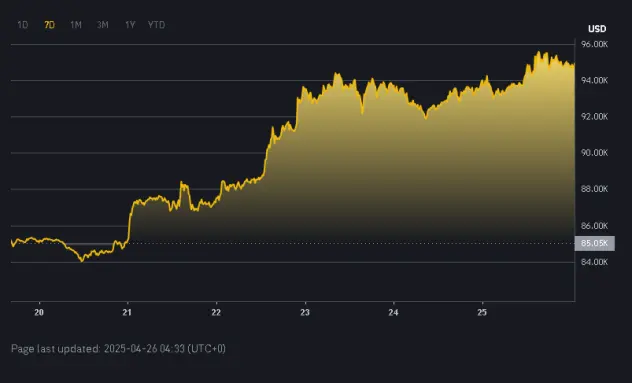
Task: Click date label 24 on x-axis
Action: [393, 312]
